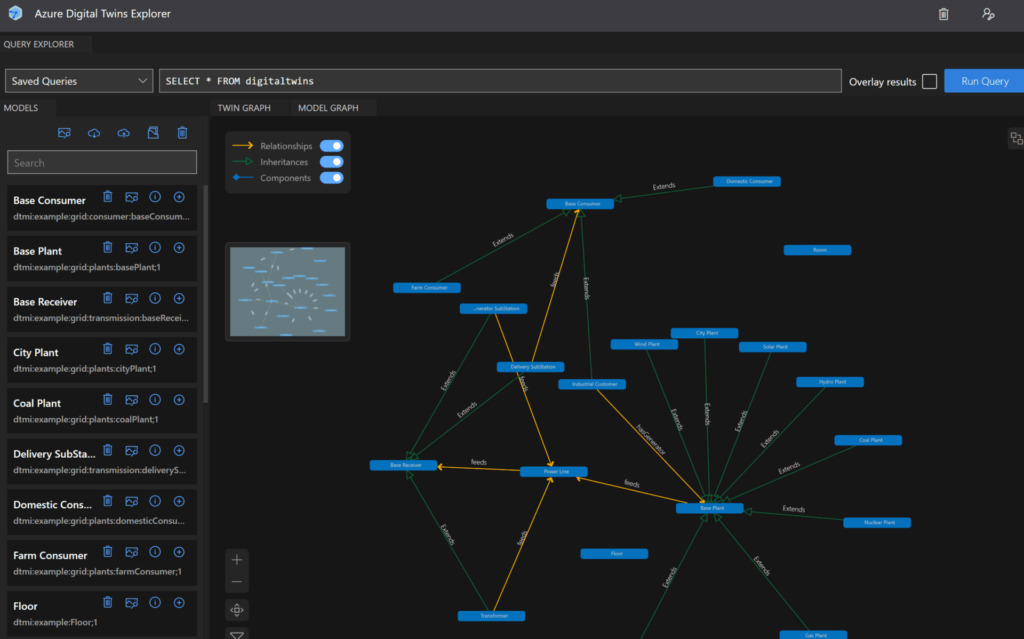Screen dimensions: 1024x639
Task: Switch to the Twin Graph tab
Action: point(244,107)
